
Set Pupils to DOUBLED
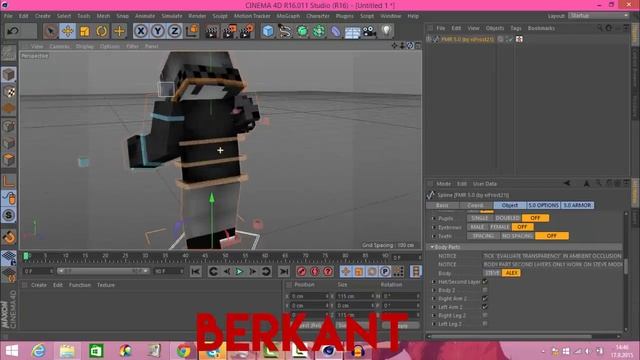(x=507, y=218)
